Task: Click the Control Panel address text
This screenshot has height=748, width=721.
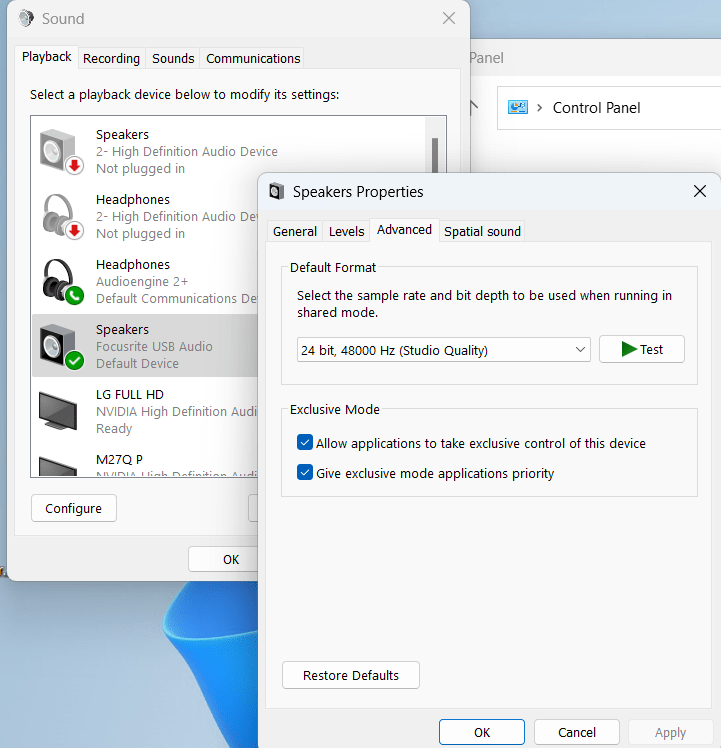Action: coord(596,108)
